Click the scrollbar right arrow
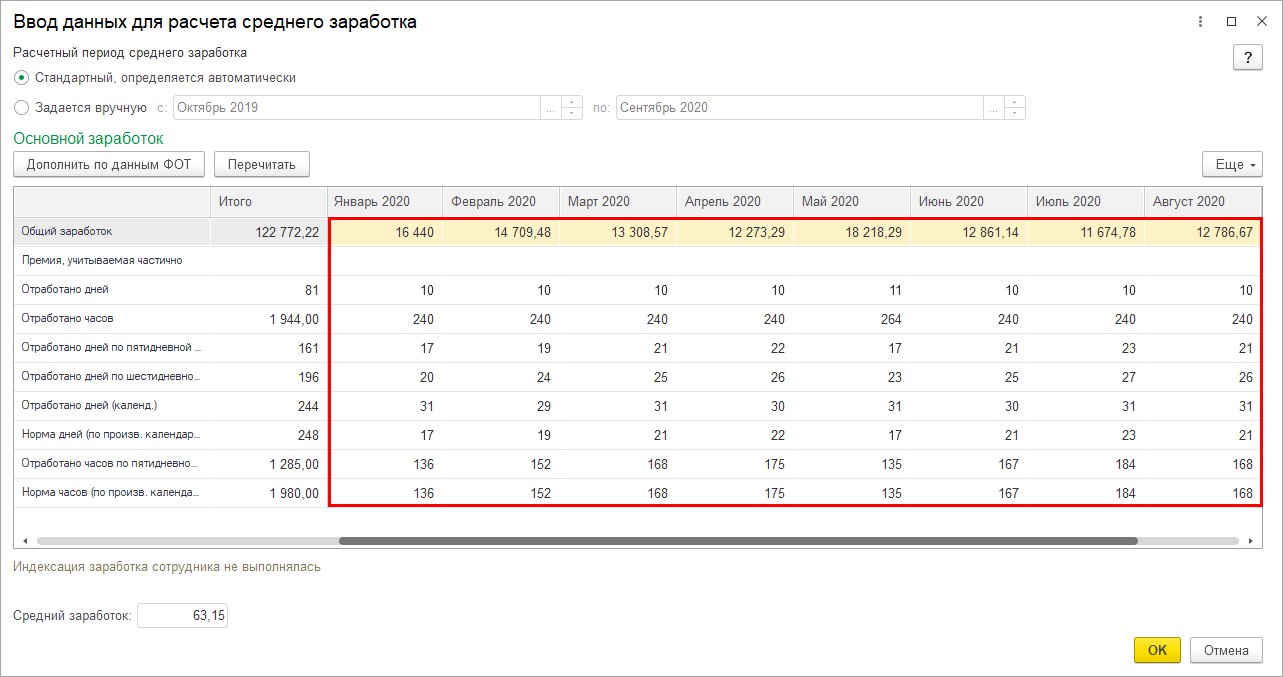This screenshot has height=677, width=1283. click(1252, 541)
